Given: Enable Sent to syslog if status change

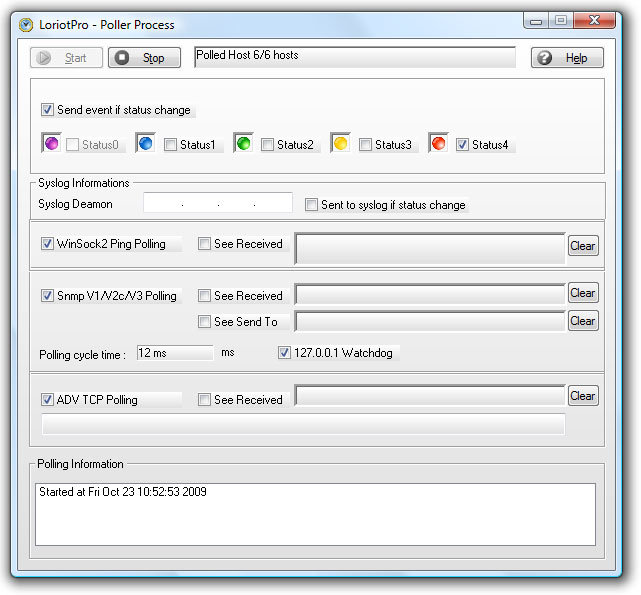Looking at the screenshot, I should click(311, 204).
